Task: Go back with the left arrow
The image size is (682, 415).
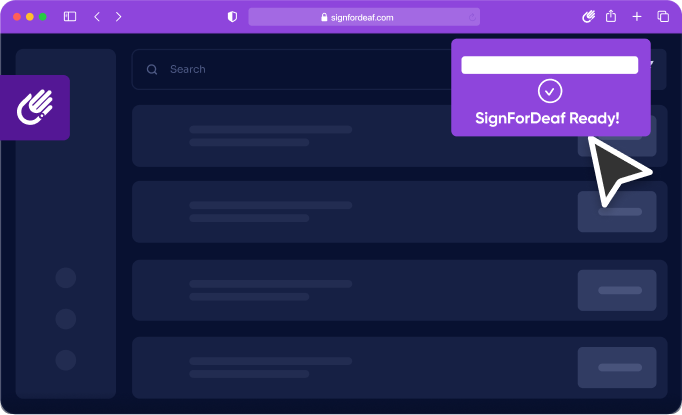Action: [x=97, y=17]
